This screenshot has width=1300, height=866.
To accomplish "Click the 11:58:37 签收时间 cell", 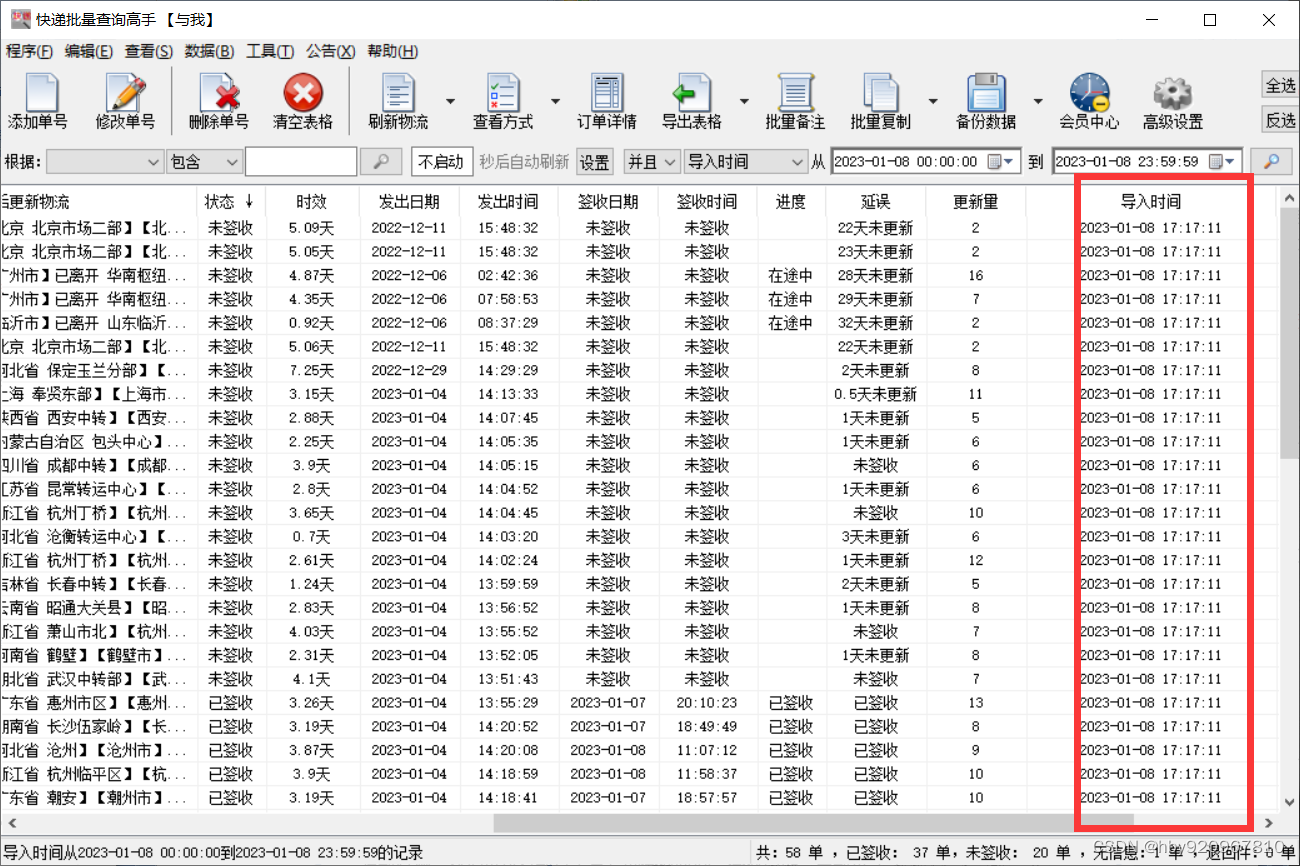I will pyautogui.click(x=707, y=774).
